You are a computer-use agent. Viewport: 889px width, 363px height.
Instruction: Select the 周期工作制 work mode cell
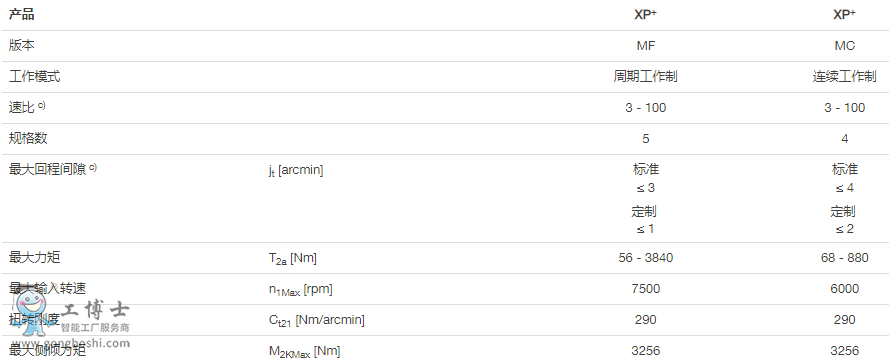tap(646, 77)
